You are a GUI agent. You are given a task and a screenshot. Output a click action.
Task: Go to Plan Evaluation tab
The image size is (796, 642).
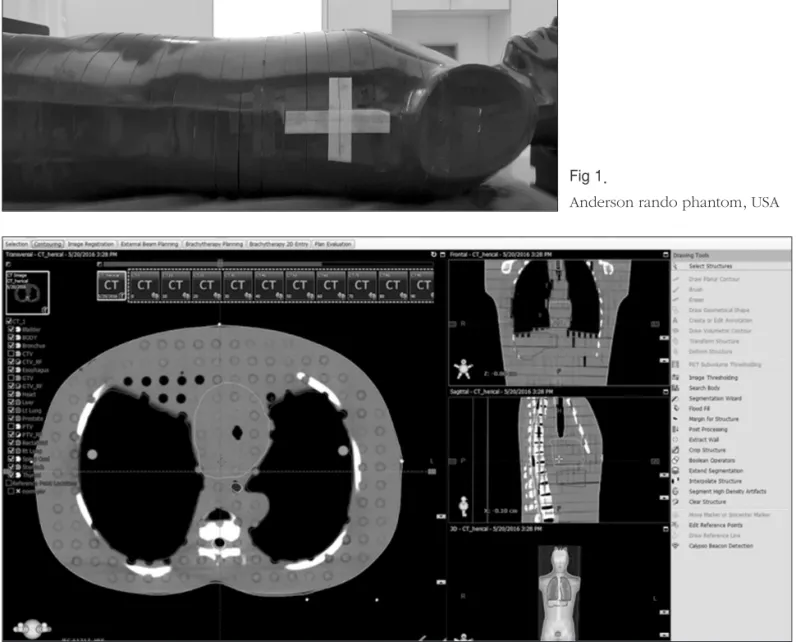(333, 244)
